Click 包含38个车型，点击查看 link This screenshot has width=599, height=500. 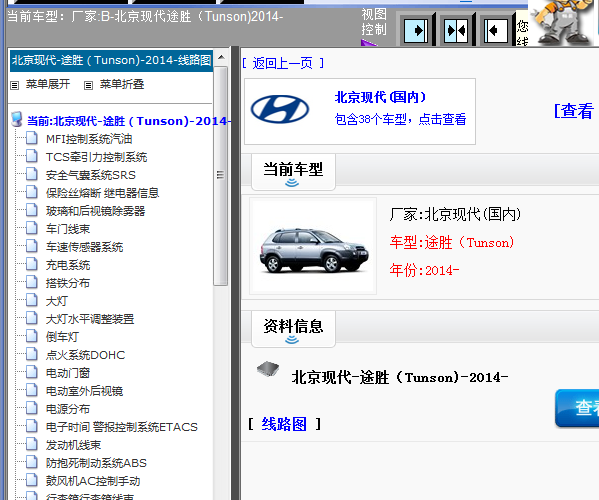click(x=400, y=119)
